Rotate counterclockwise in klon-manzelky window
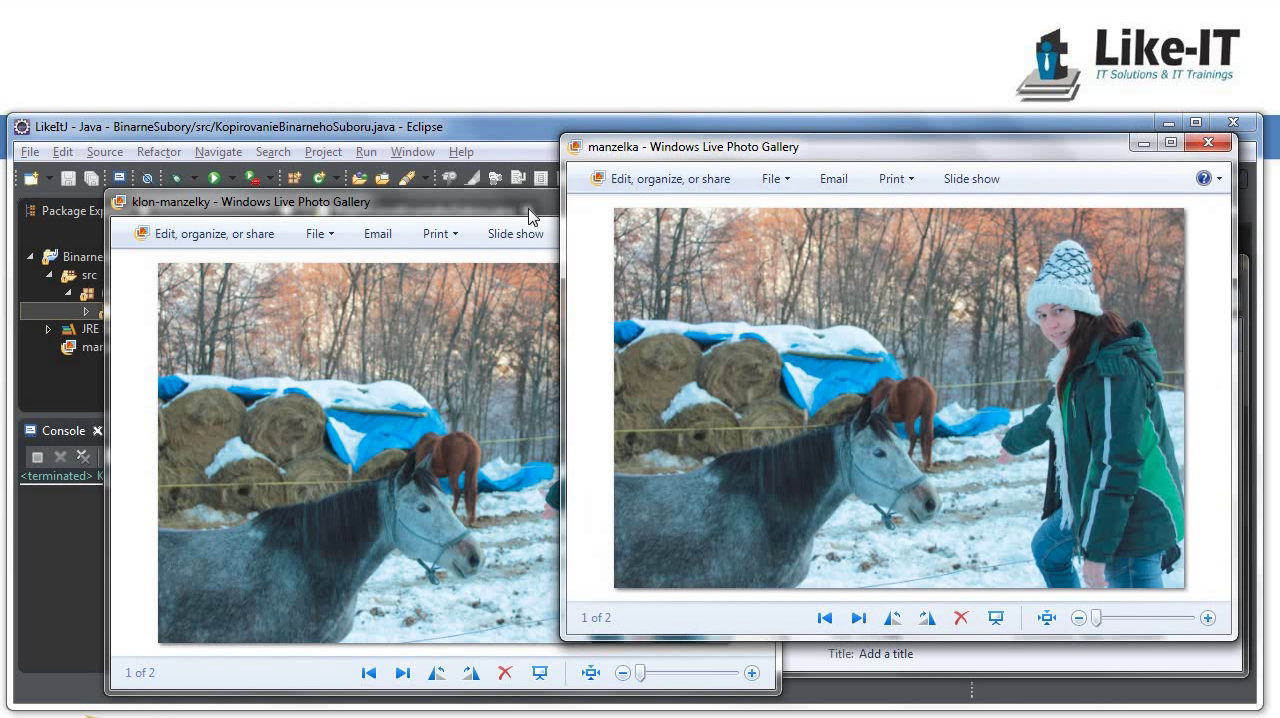The width and height of the screenshot is (1280, 718). coord(437,673)
